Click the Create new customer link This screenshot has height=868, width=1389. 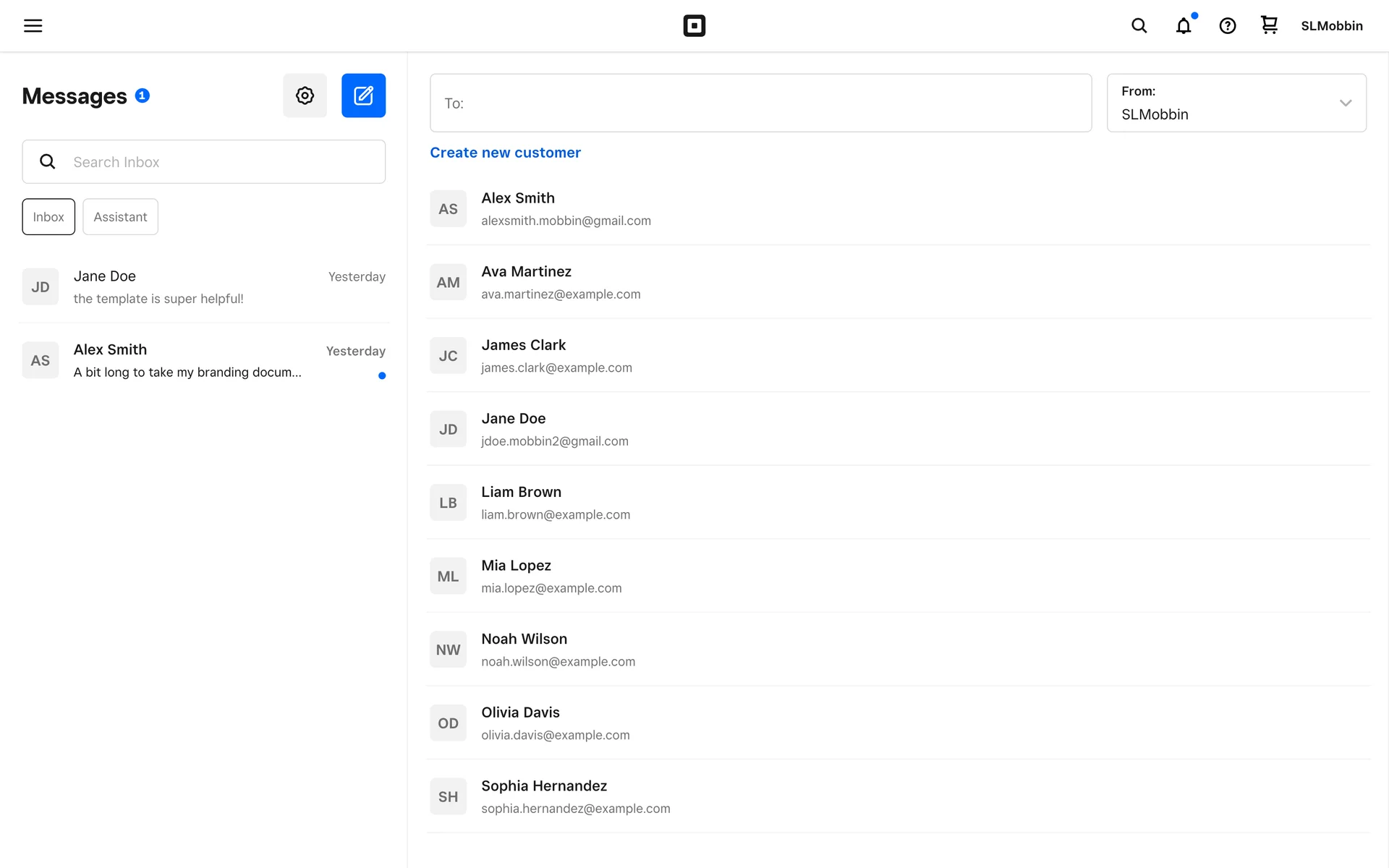[505, 153]
